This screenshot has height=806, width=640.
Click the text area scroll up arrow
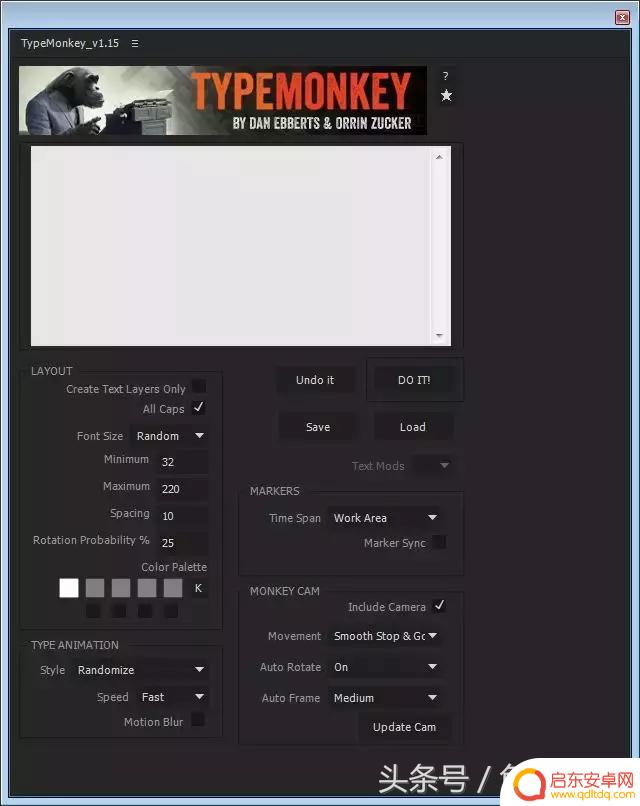coord(439,157)
